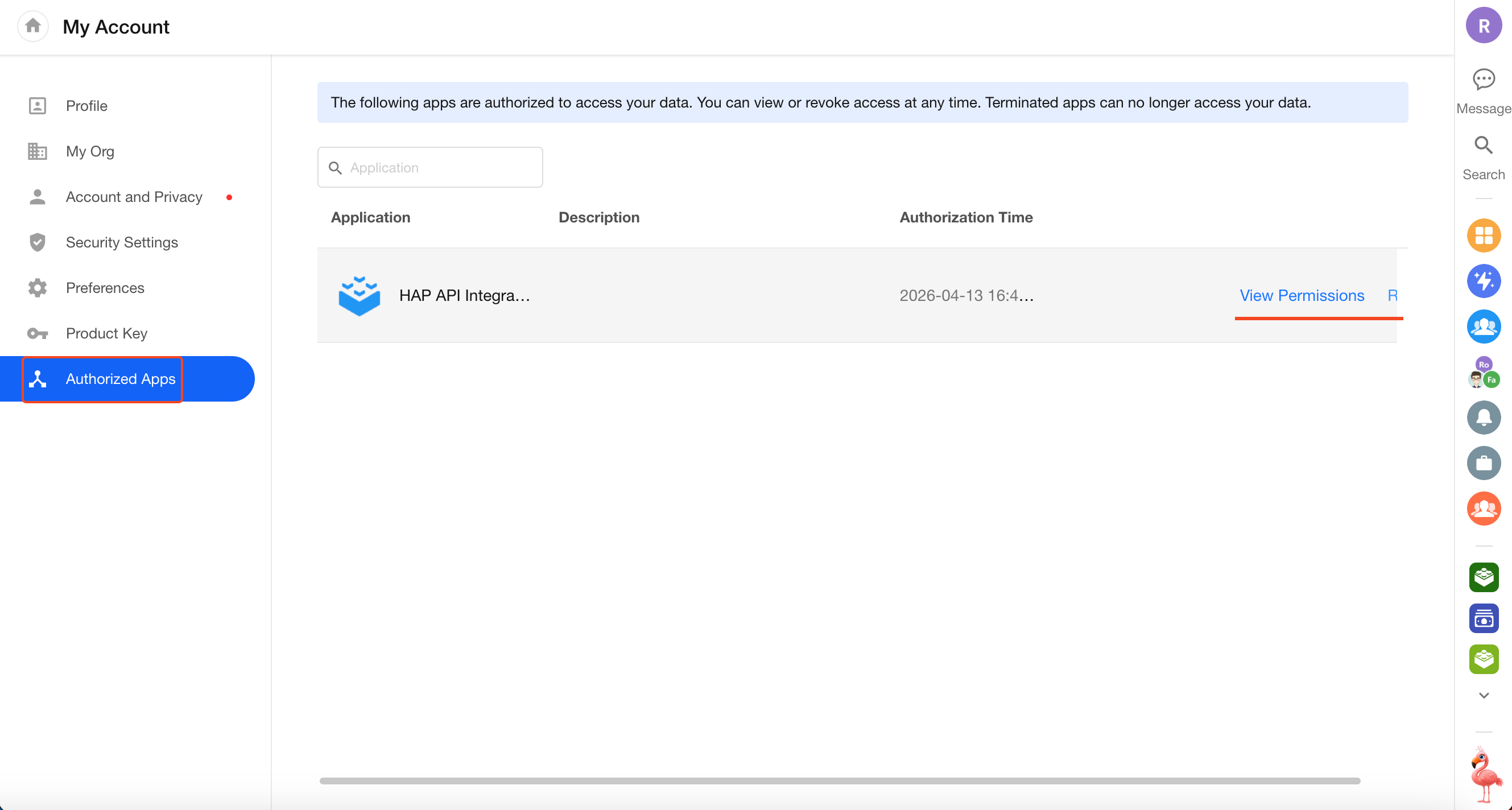Viewport: 1512px width, 810px height.
Task: Click the blue lightning sparkle icon
Action: point(1483,280)
